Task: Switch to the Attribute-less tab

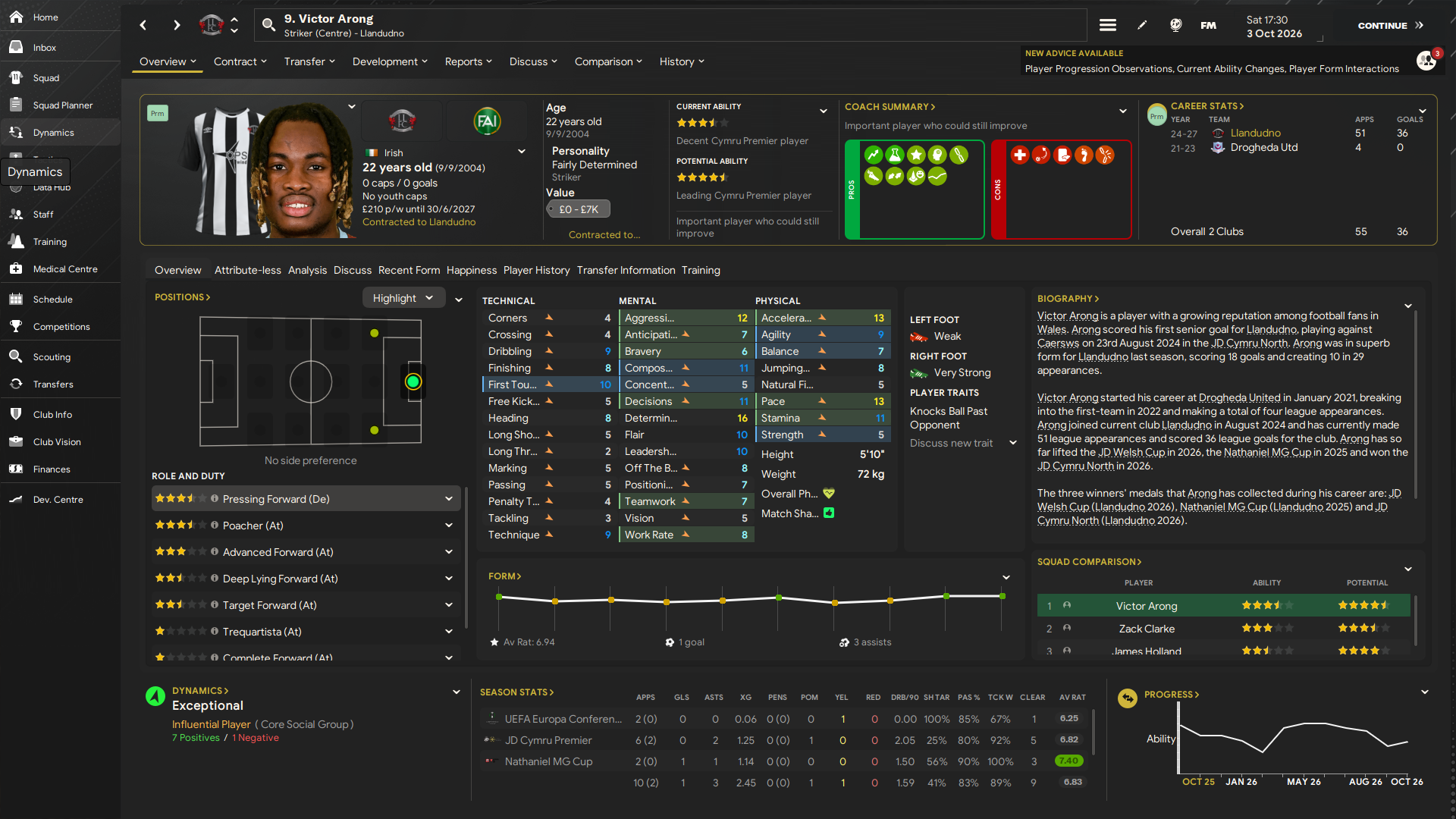Action: [x=247, y=270]
